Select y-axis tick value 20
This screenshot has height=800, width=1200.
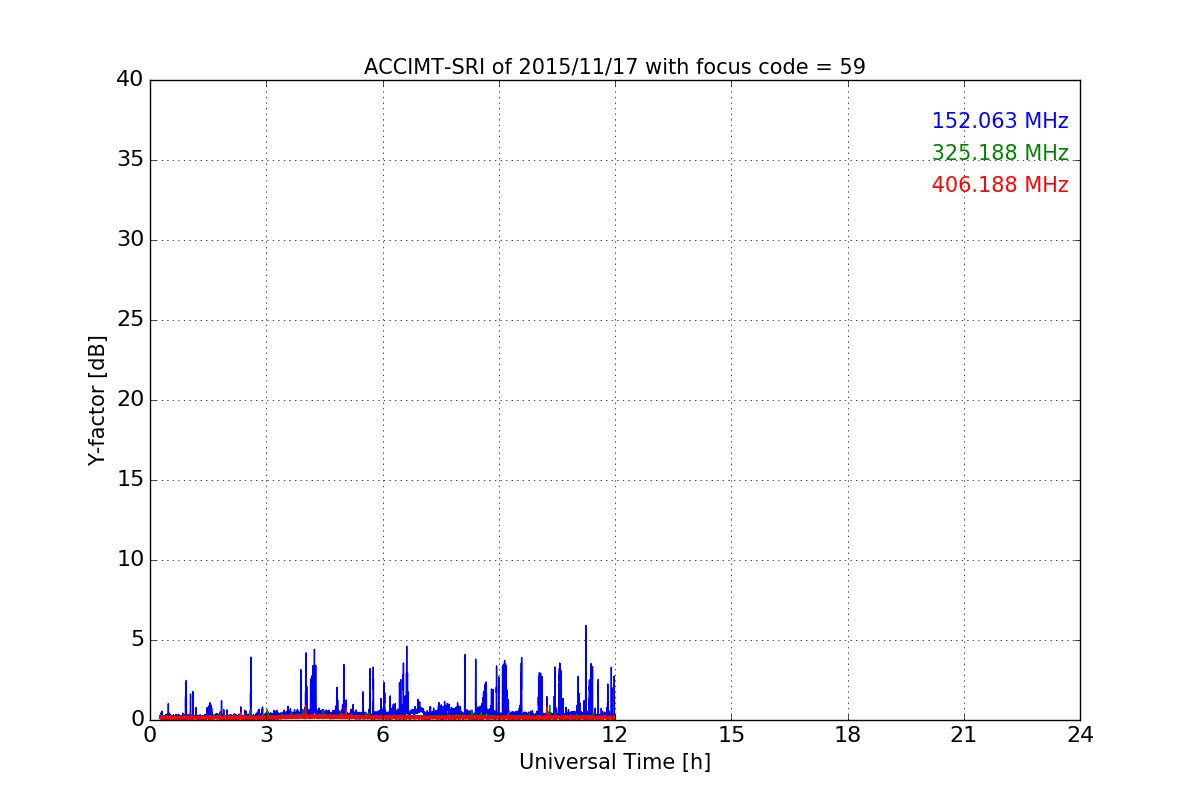coord(130,400)
